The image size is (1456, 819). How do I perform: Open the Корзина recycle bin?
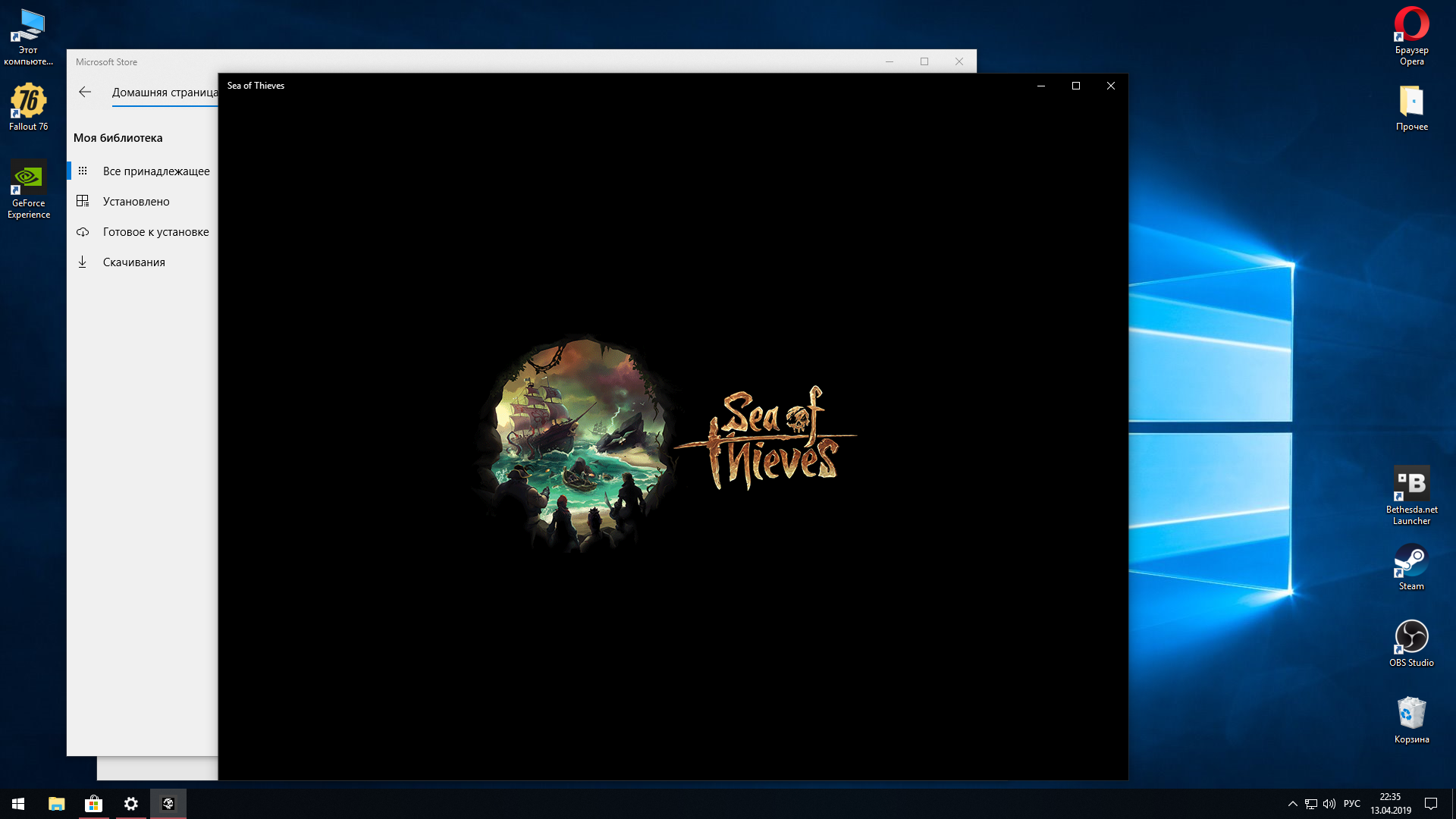1411,720
